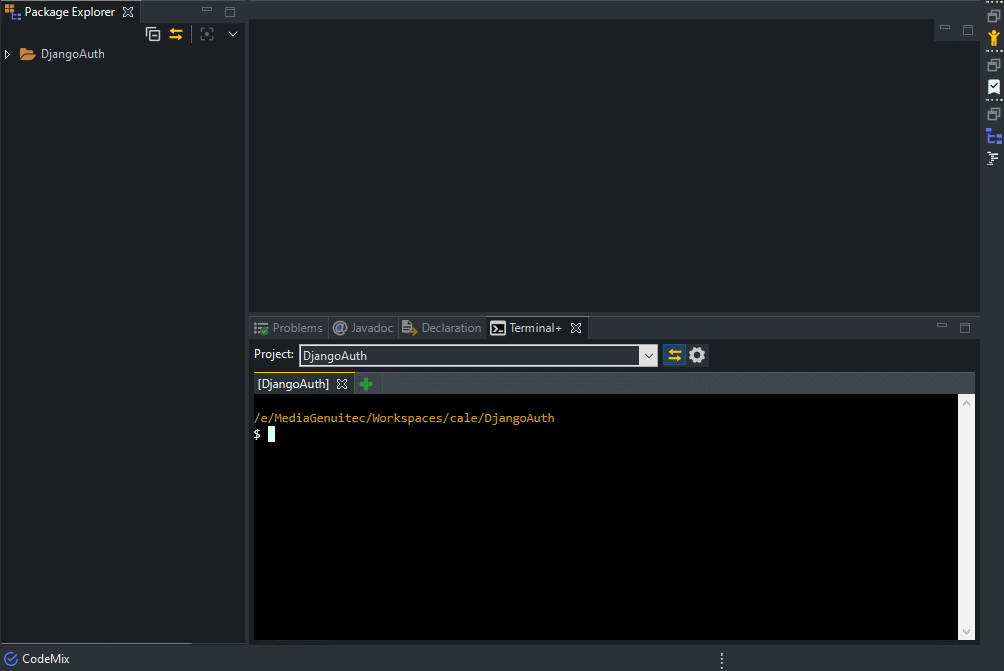1004x671 pixels.
Task: Click the terminal vertical scrollbar down arrow
Action: [x=966, y=632]
